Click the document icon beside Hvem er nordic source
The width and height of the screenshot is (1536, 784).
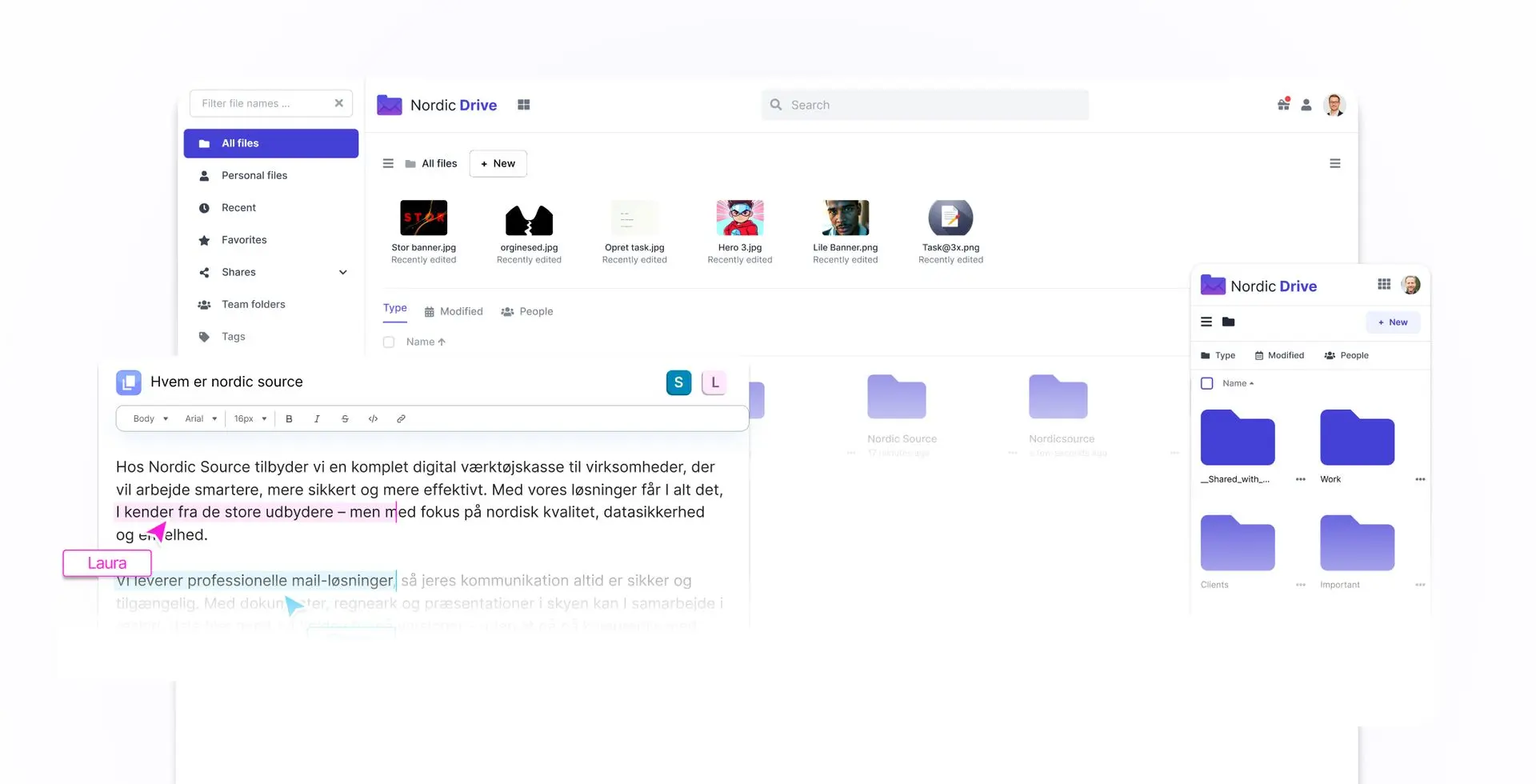(129, 382)
